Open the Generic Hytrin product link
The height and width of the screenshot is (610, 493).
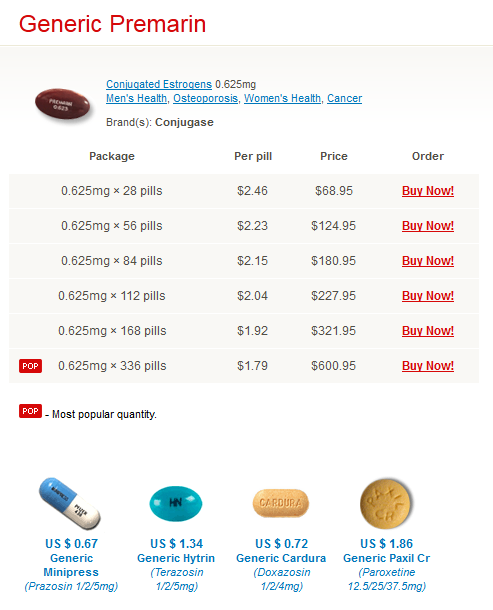[x=176, y=558]
